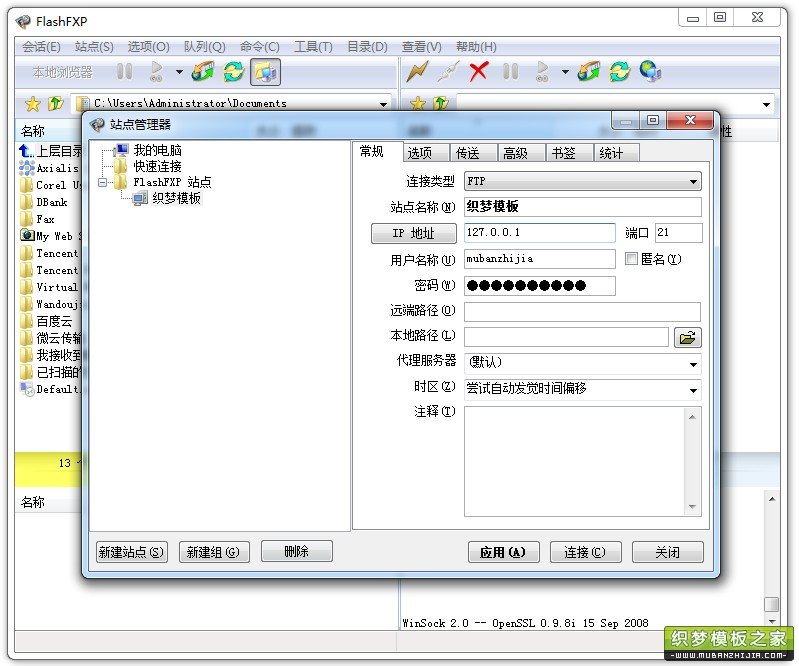Image resolution: width=799 pixels, height=666 pixels.
Task: Click the 删除 button
Action: [297, 551]
